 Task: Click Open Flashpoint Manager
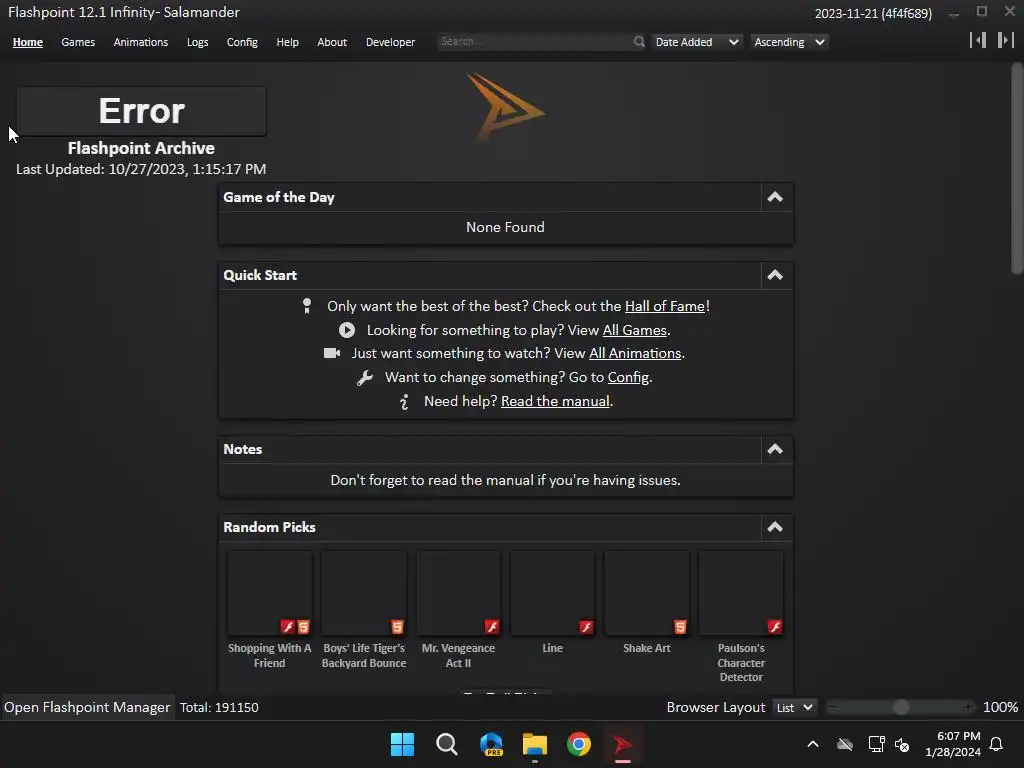point(87,707)
